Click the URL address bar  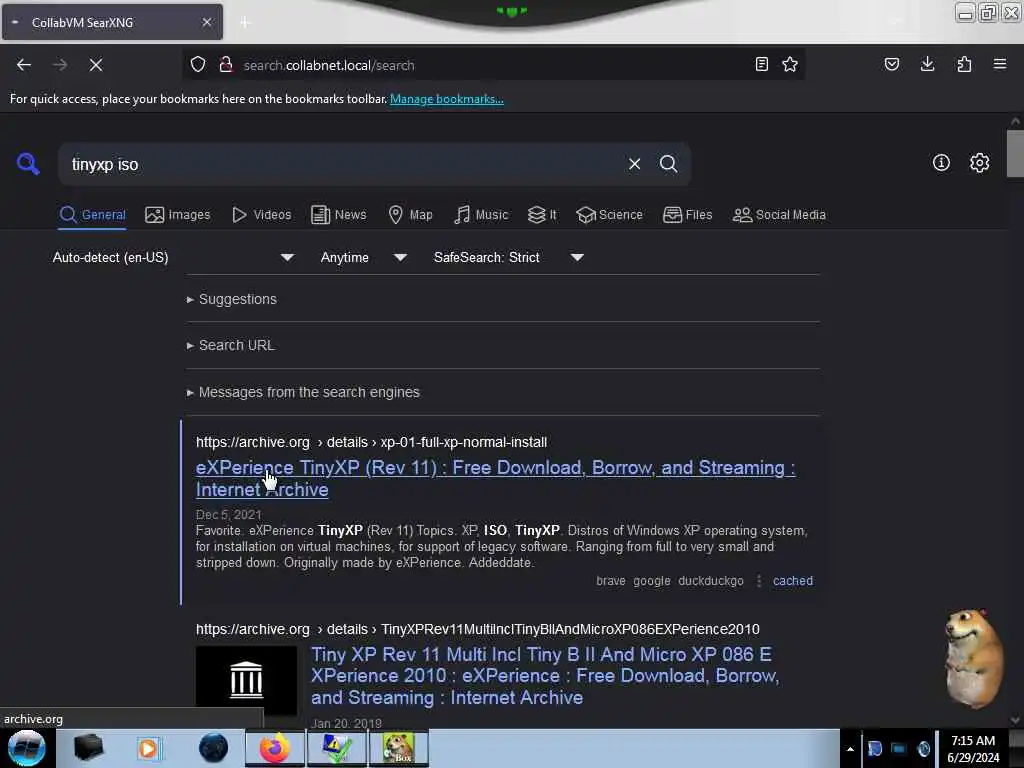(492, 65)
